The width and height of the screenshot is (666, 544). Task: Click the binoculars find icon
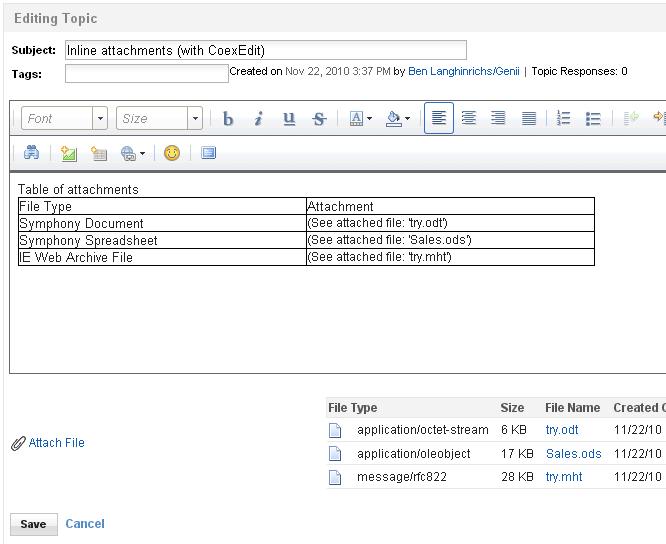point(31,153)
